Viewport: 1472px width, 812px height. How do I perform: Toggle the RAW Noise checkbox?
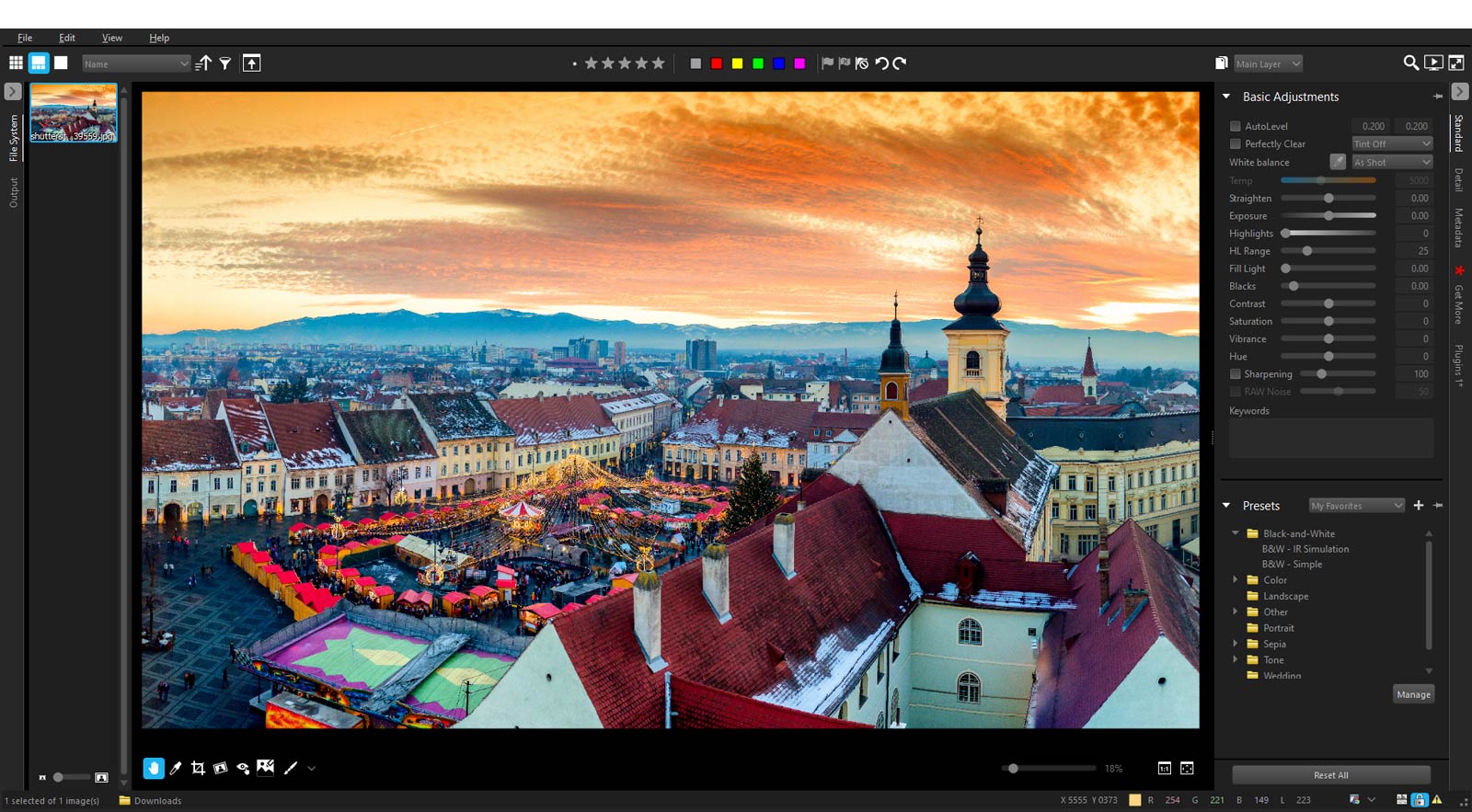pos(1236,391)
